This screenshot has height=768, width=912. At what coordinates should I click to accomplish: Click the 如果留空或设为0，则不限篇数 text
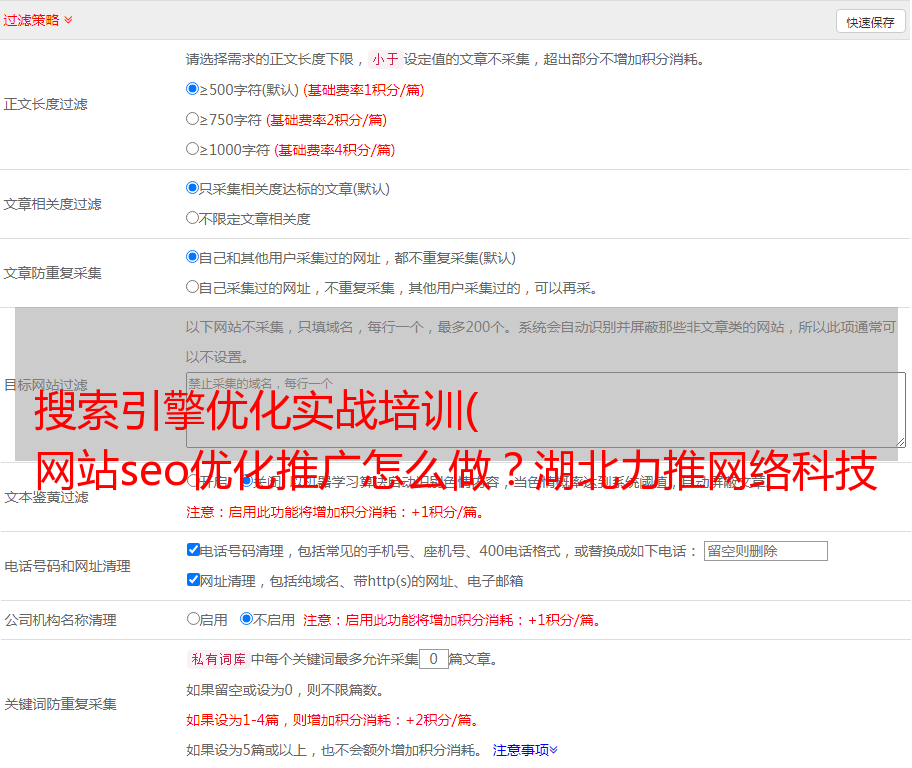pyautogui.click(x=285, y=691)
